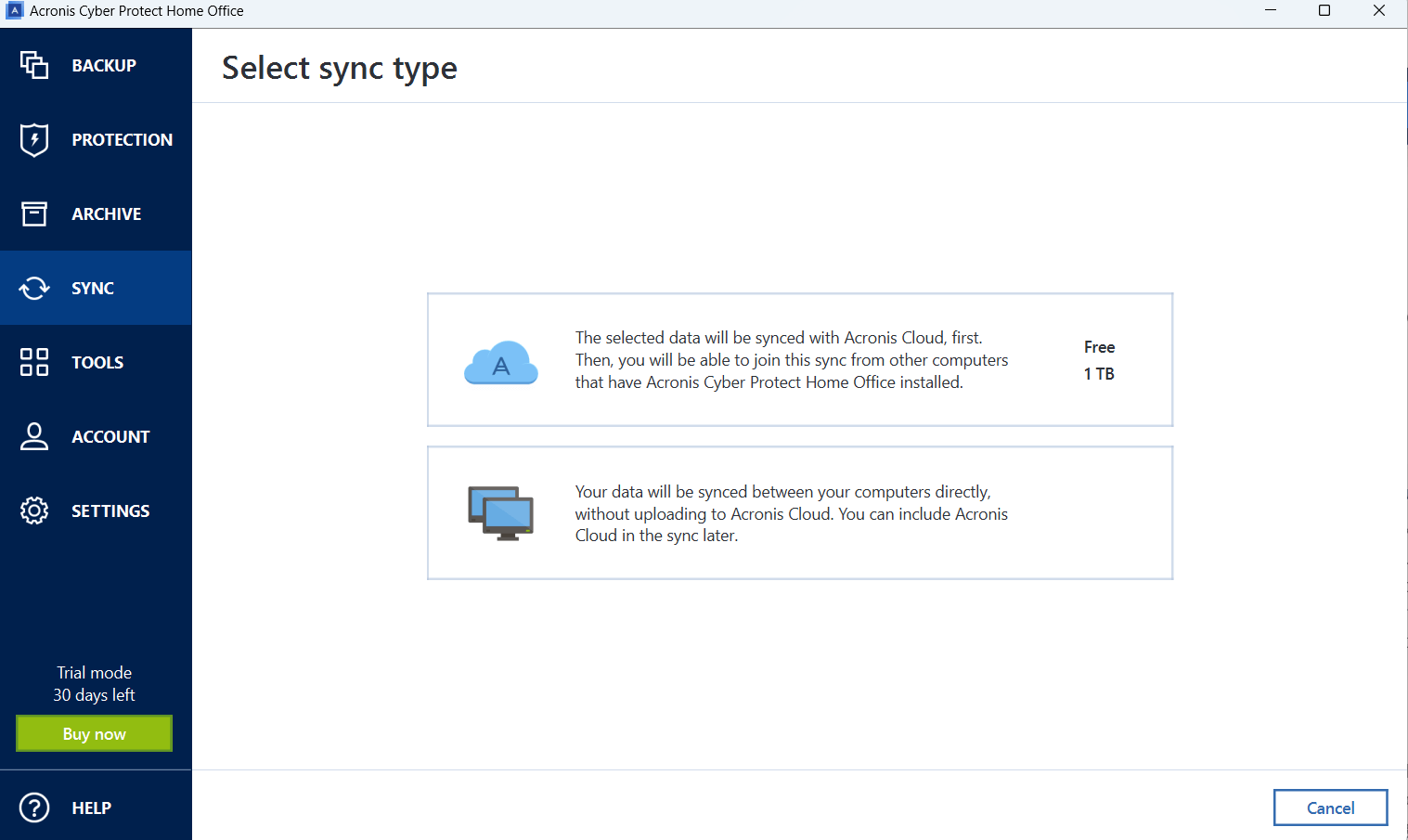This screenshot has height=840, width=1408.
Task: Click the two computers icon
Action: pos(501,513)
